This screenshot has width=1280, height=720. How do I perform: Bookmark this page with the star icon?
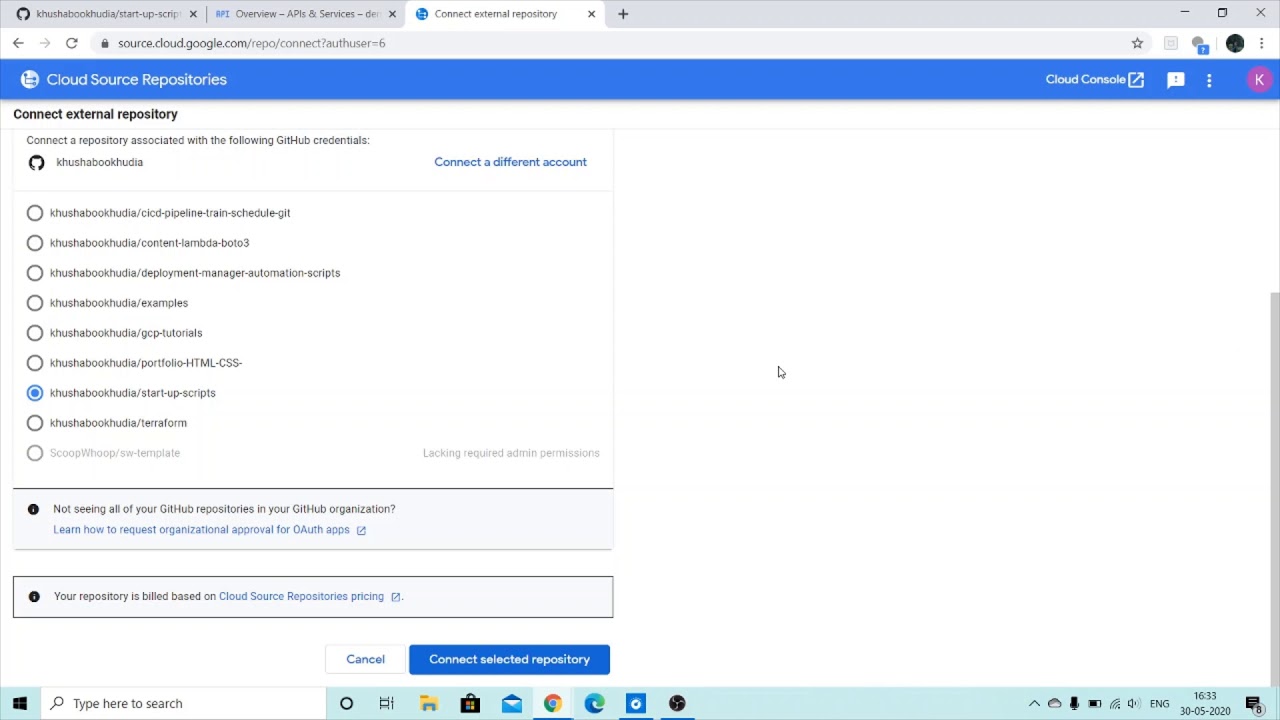[x=1137, y=43]
